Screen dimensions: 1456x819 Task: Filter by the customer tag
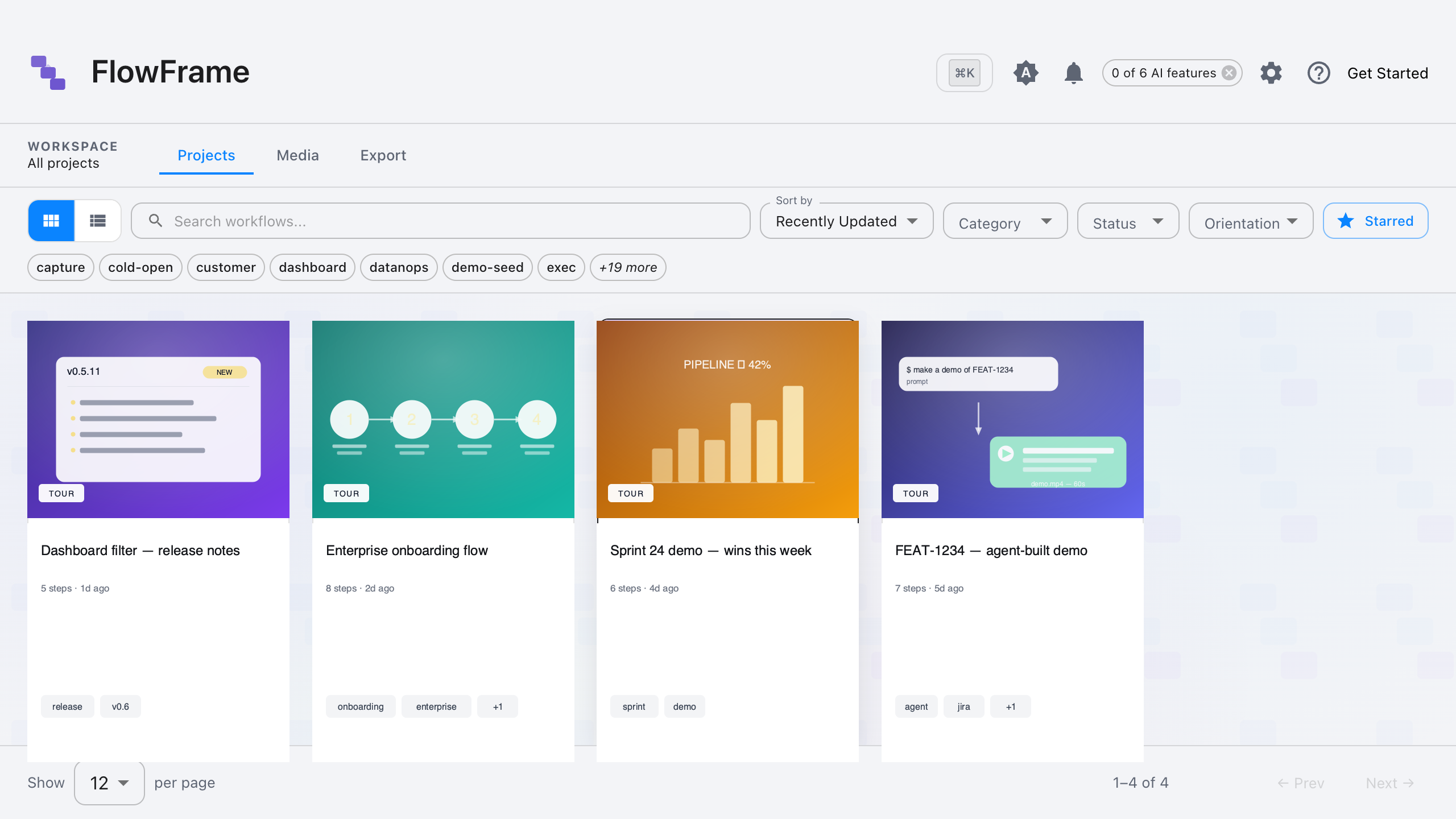point(226,267)
